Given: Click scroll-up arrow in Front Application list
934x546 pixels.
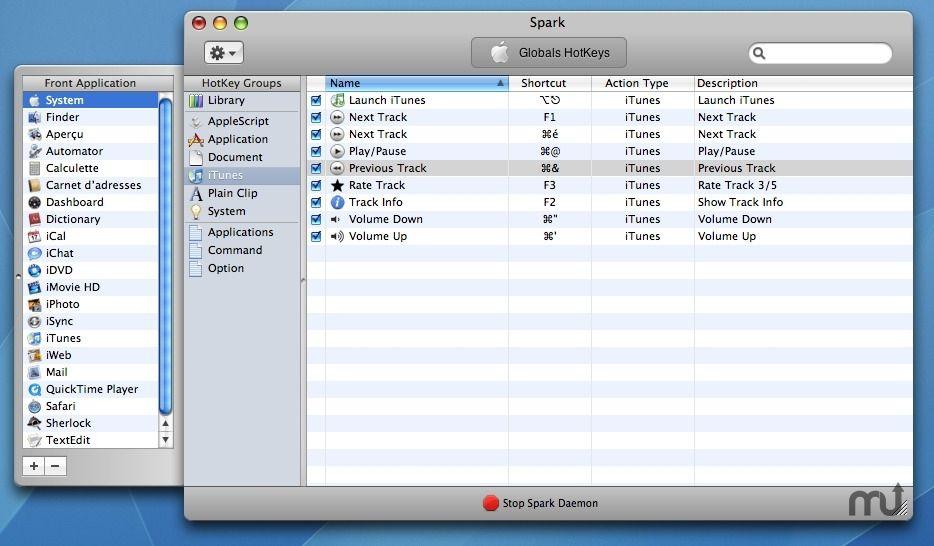Looking at the screenshot, I should [166, 423].
